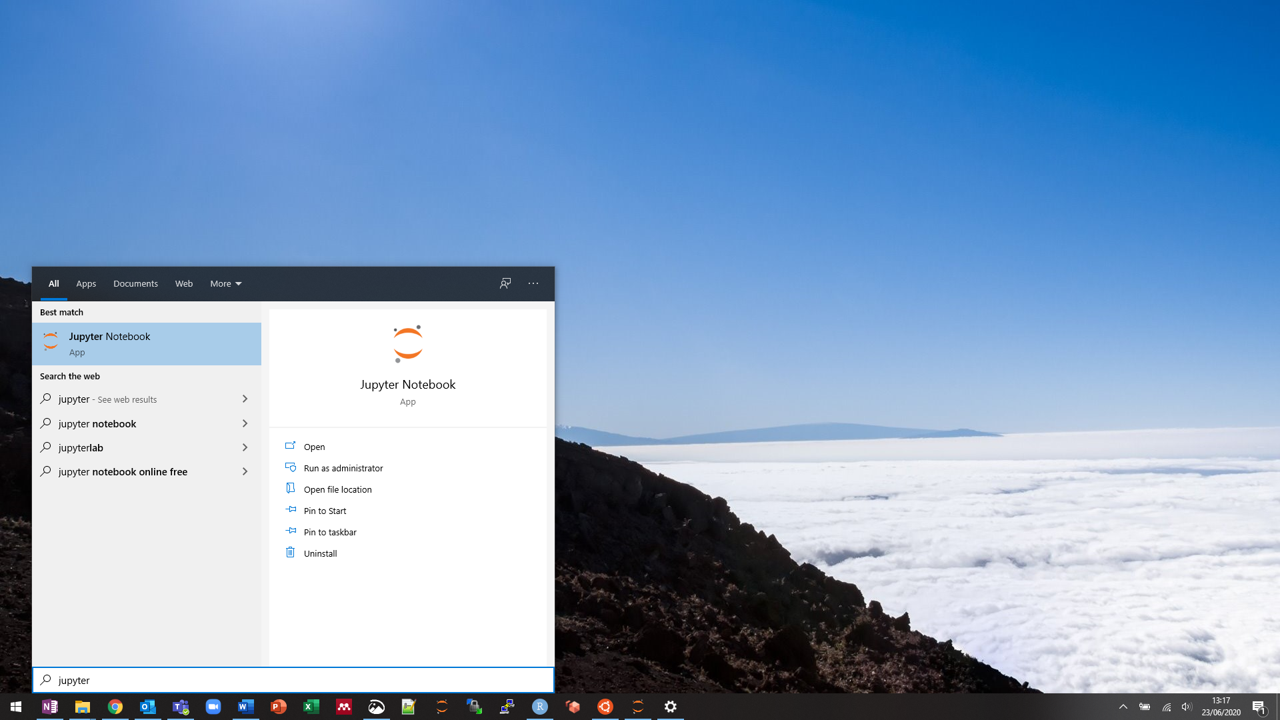This screenshot has width=1280, height=720.
Task: Open the search feedback icon
Action: pos(505,284)
